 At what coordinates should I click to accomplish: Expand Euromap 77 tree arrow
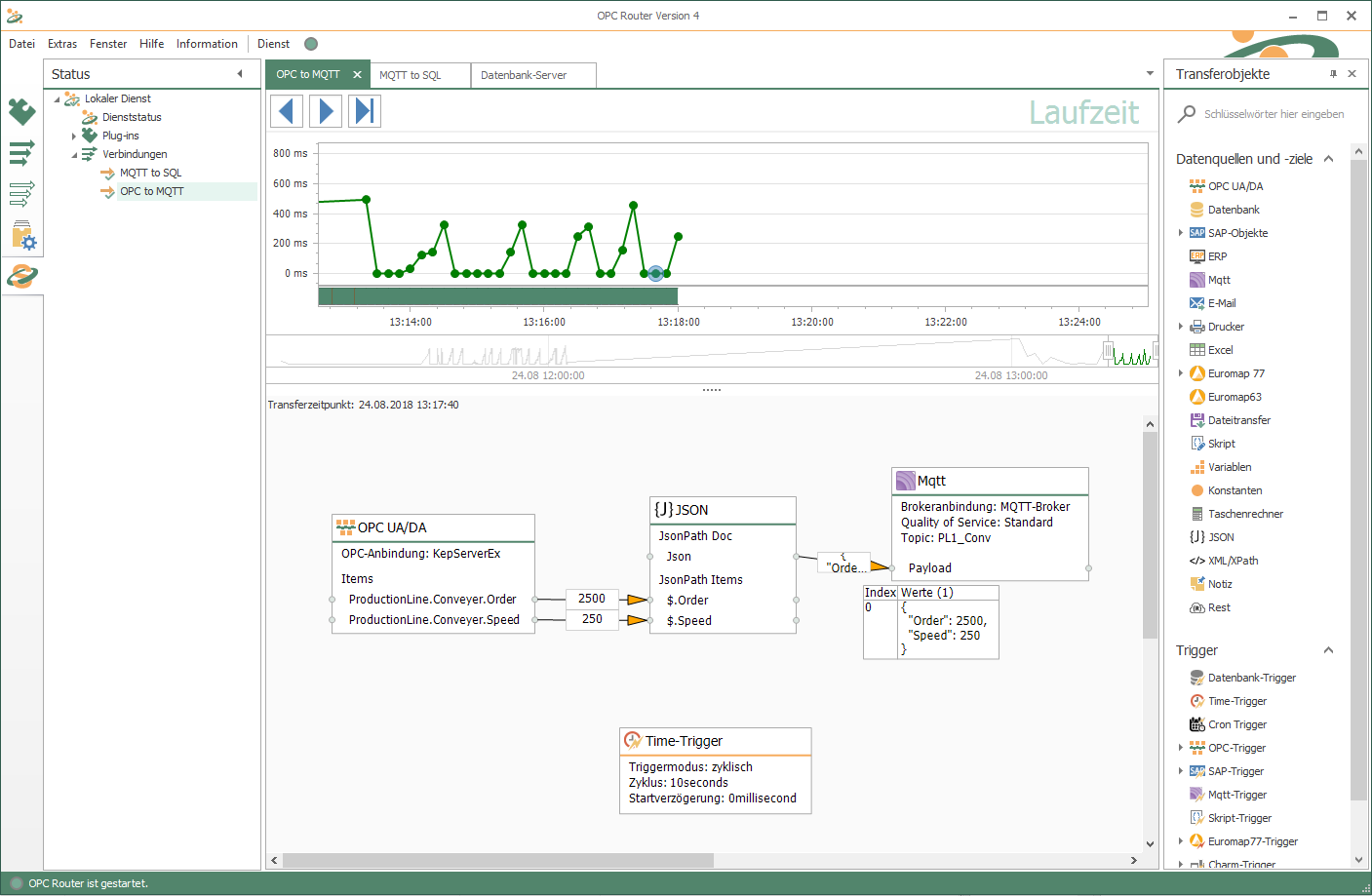[1181, 373]
